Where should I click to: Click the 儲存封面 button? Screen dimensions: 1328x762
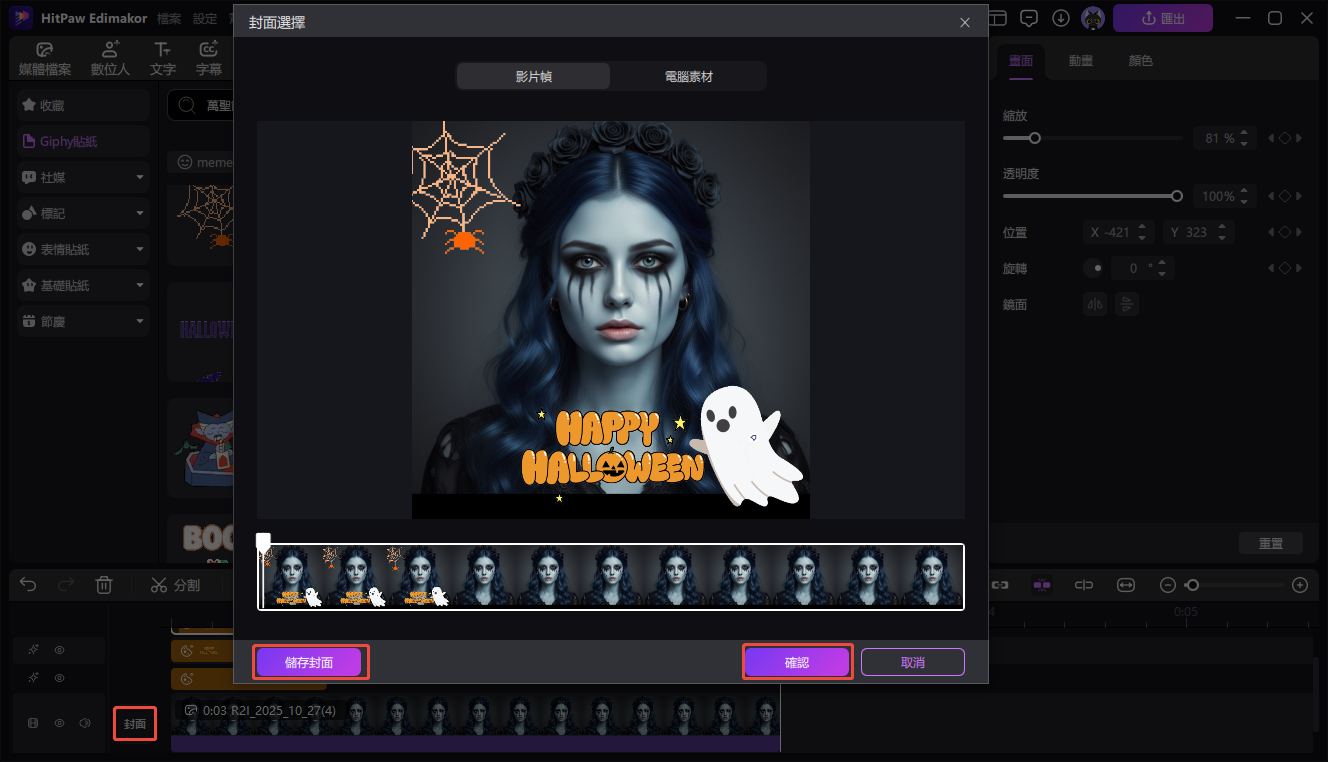coord(309,662)
